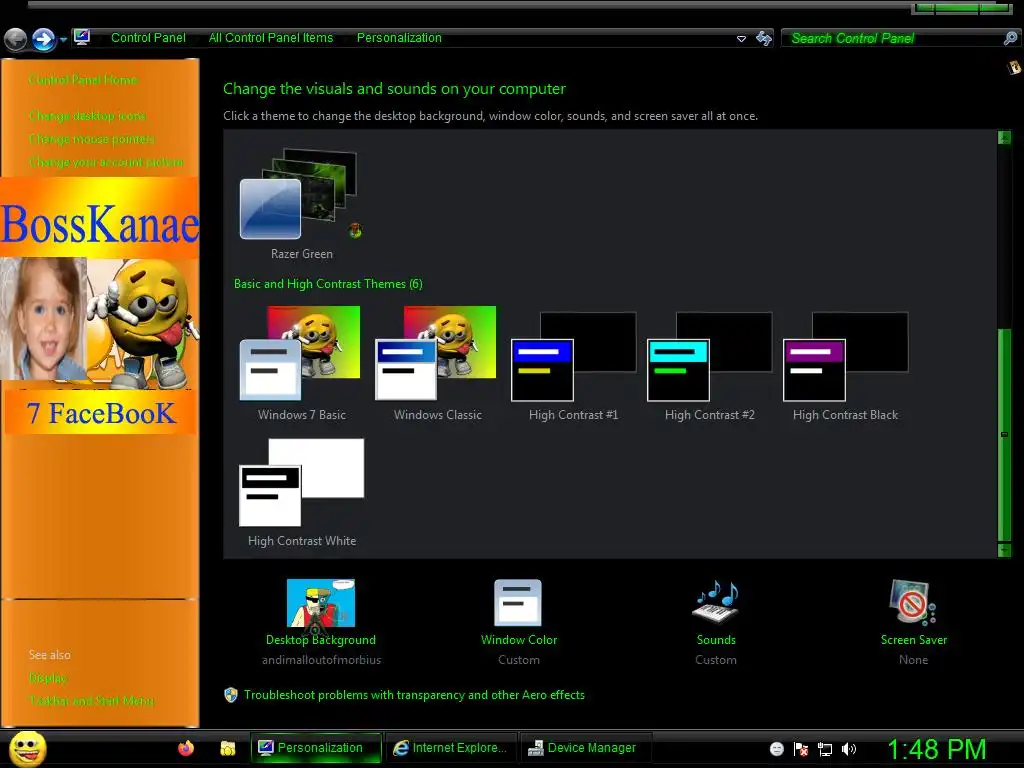Open Start menu smiley orb

coord(27,748)
